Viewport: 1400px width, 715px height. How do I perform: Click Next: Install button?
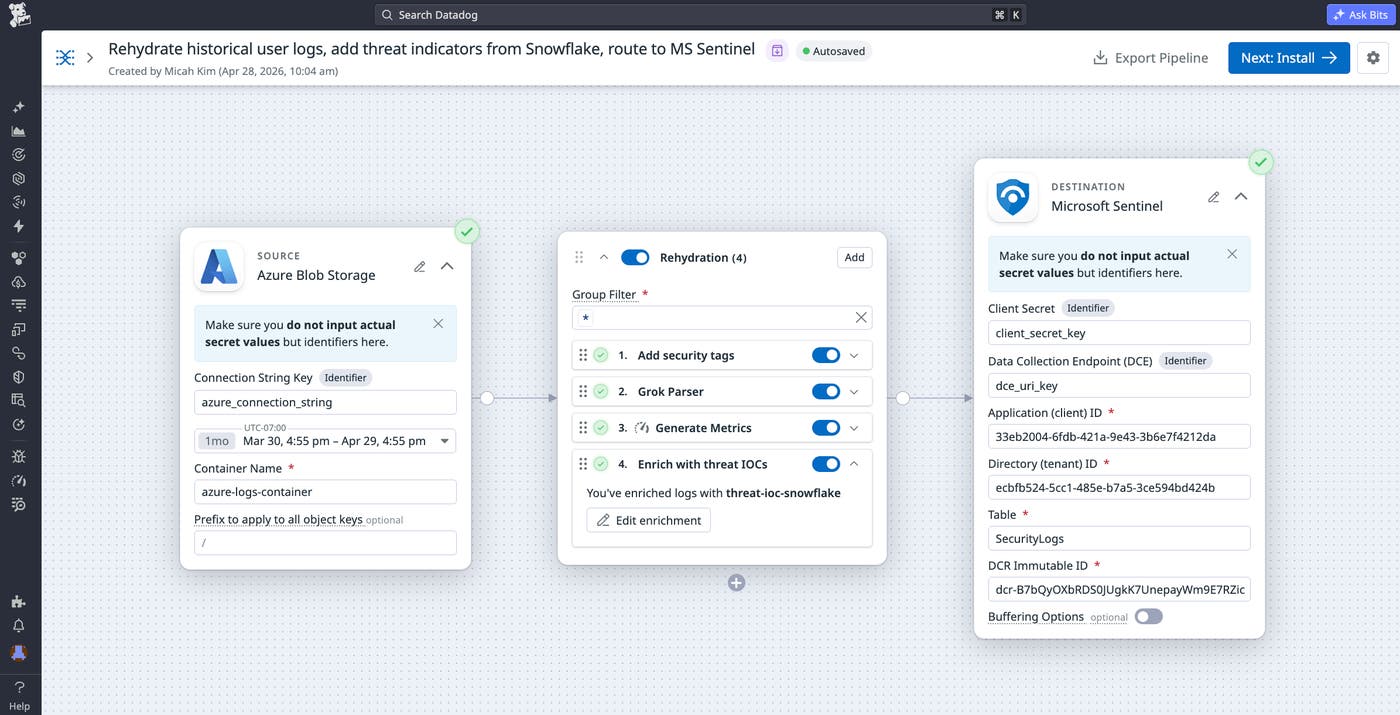coord(1289,58)
